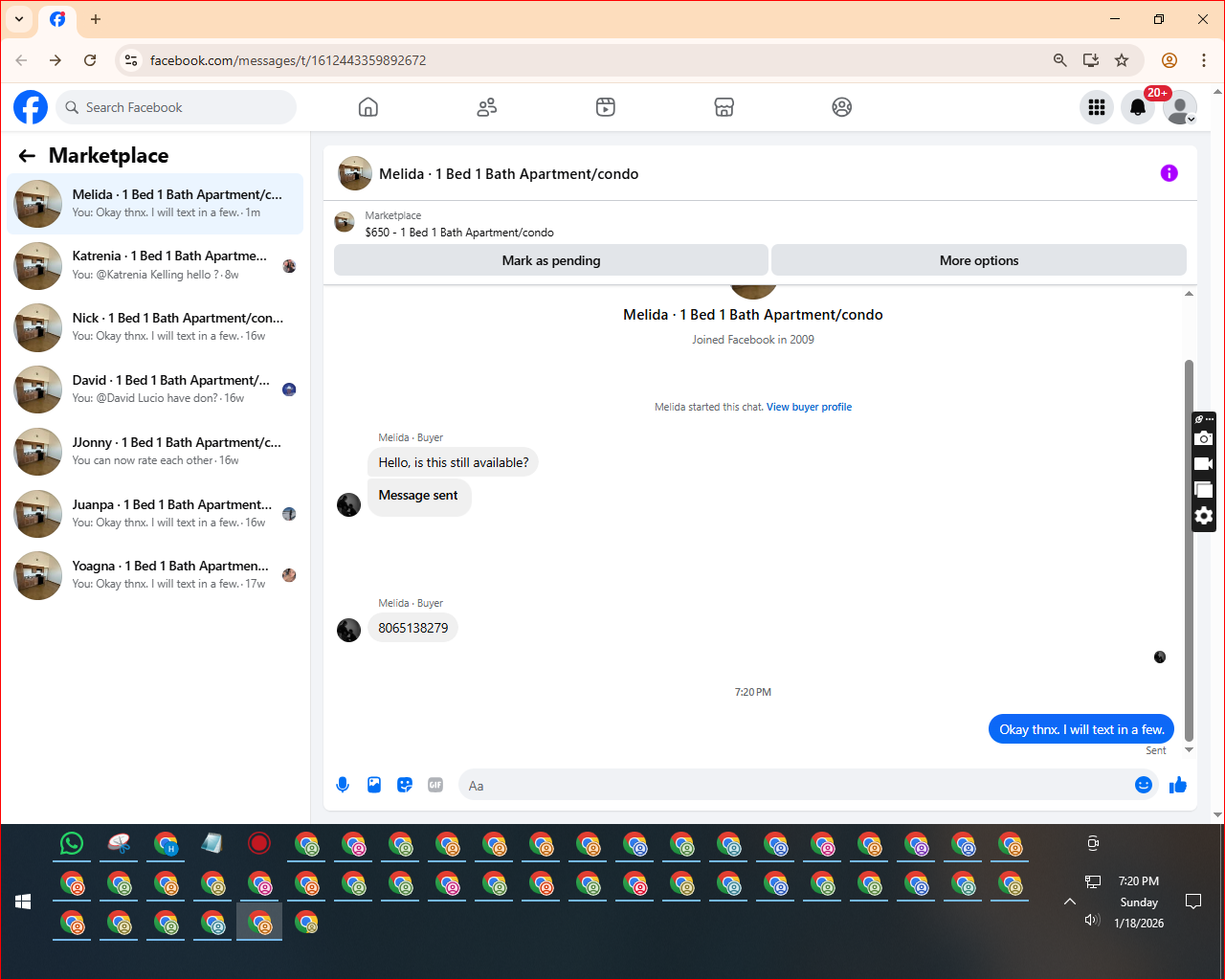Click the 'Hello, is this still available?' message

[x=454, y=462]
